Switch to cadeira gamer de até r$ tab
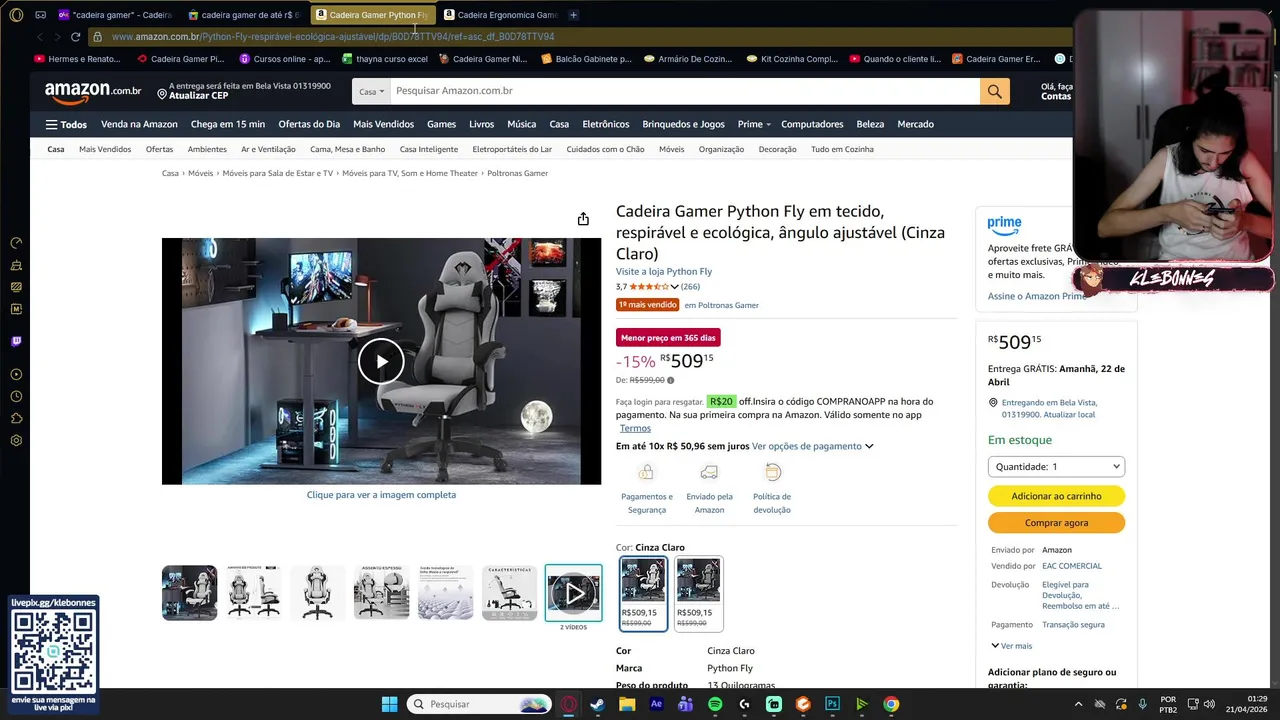Viewport: 1280px width, 720px height. tap(243, 15)
